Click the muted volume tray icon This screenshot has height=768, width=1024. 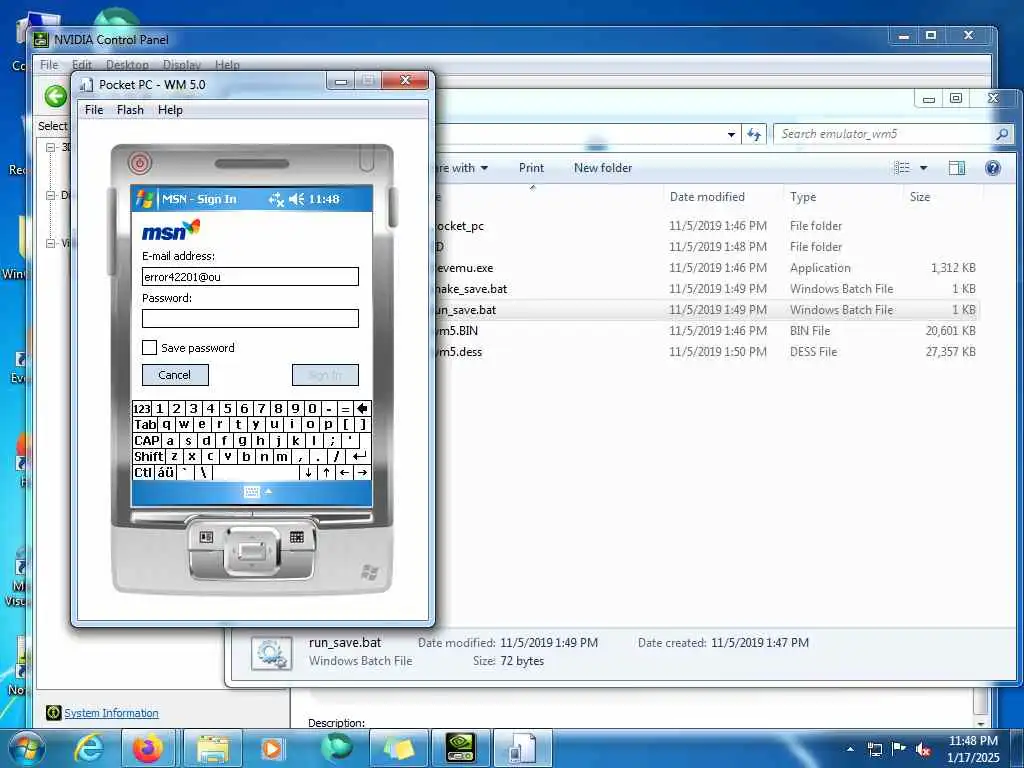coord(923,750)
